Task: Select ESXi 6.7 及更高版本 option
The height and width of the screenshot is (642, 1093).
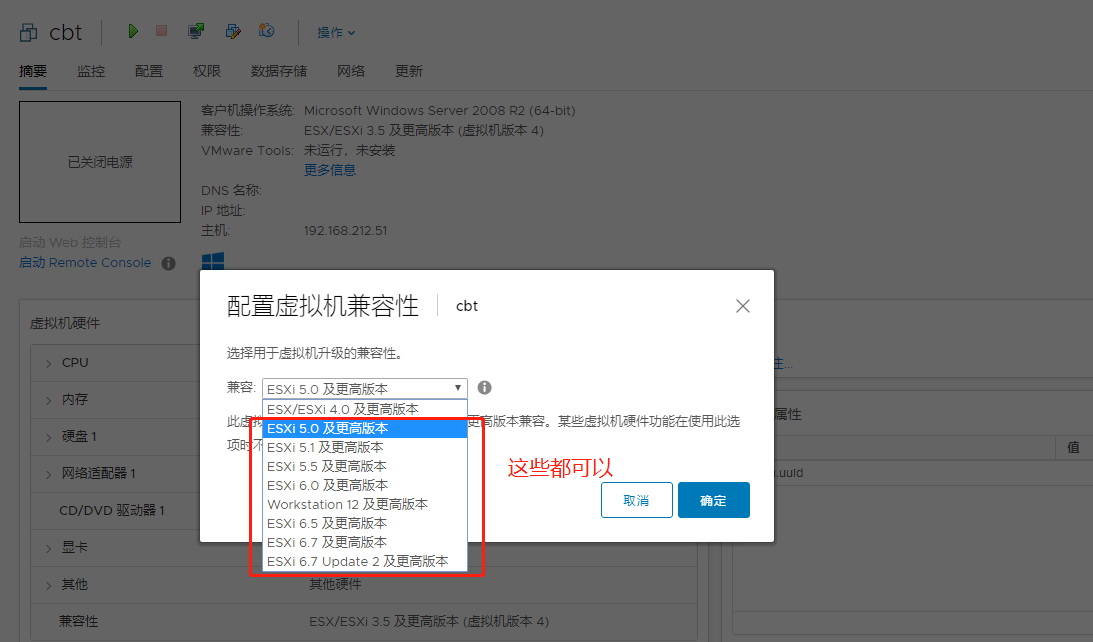Action: pyautogui.click(x=365, y=542)
